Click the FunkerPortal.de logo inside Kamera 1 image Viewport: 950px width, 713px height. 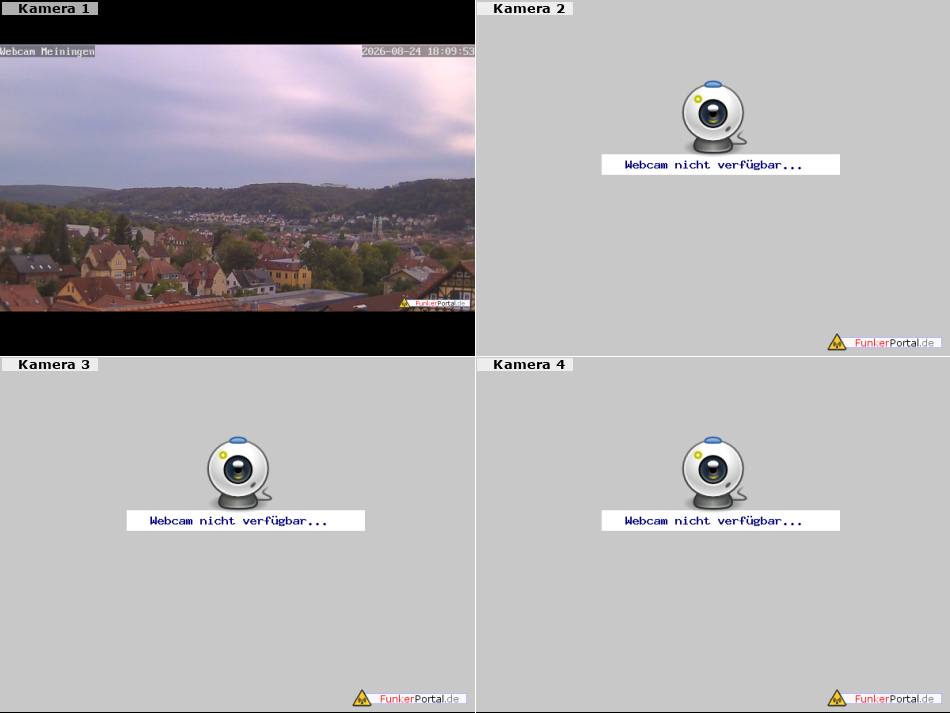click(434, 303)
